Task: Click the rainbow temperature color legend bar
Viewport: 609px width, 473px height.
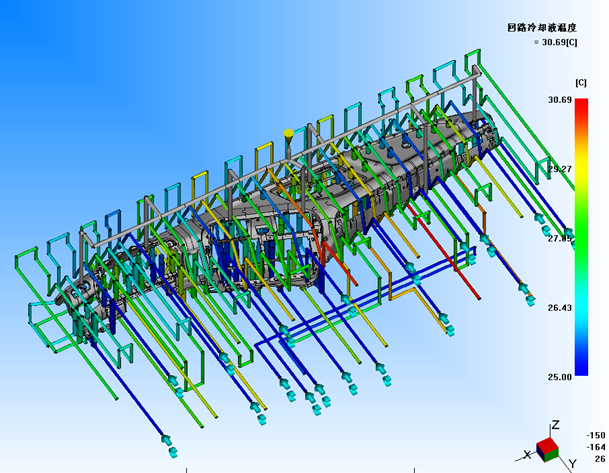Action: (x=581, y=237)
